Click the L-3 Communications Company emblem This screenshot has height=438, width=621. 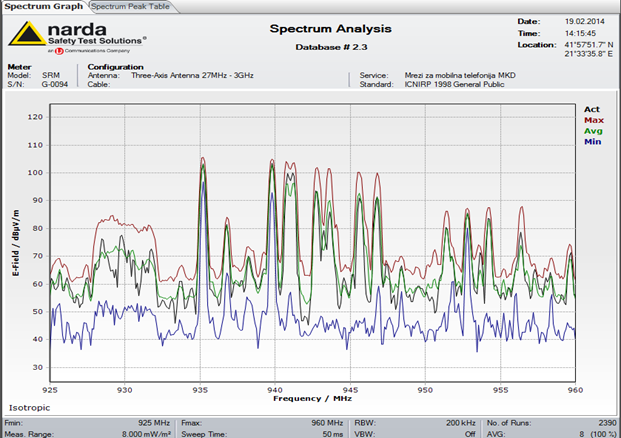[x=60, y=49]
